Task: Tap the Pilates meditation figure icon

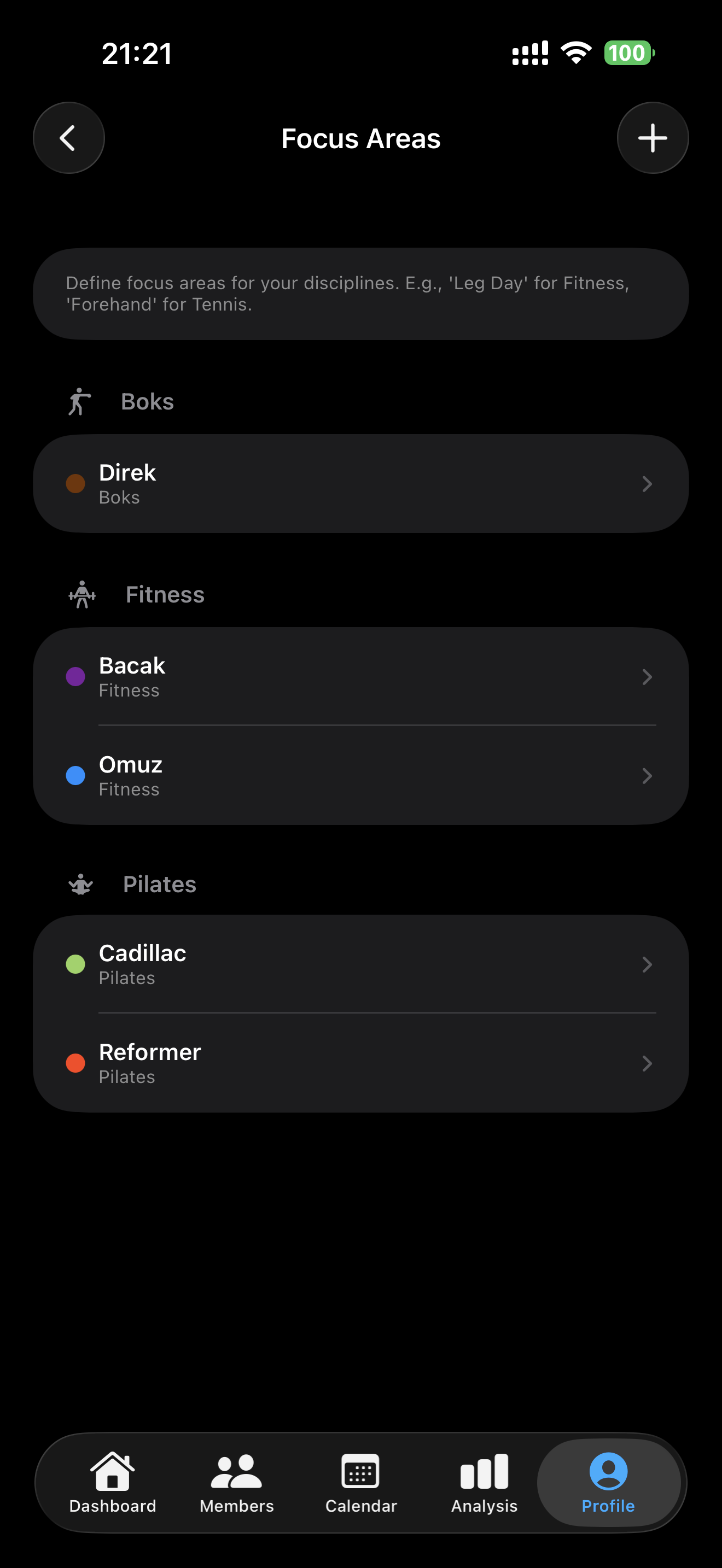Action: [x=80, y=885]
